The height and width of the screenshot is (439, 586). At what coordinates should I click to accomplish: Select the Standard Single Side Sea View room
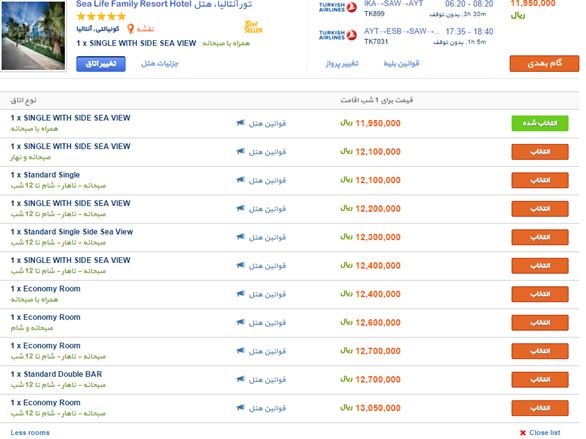point(540,237)
